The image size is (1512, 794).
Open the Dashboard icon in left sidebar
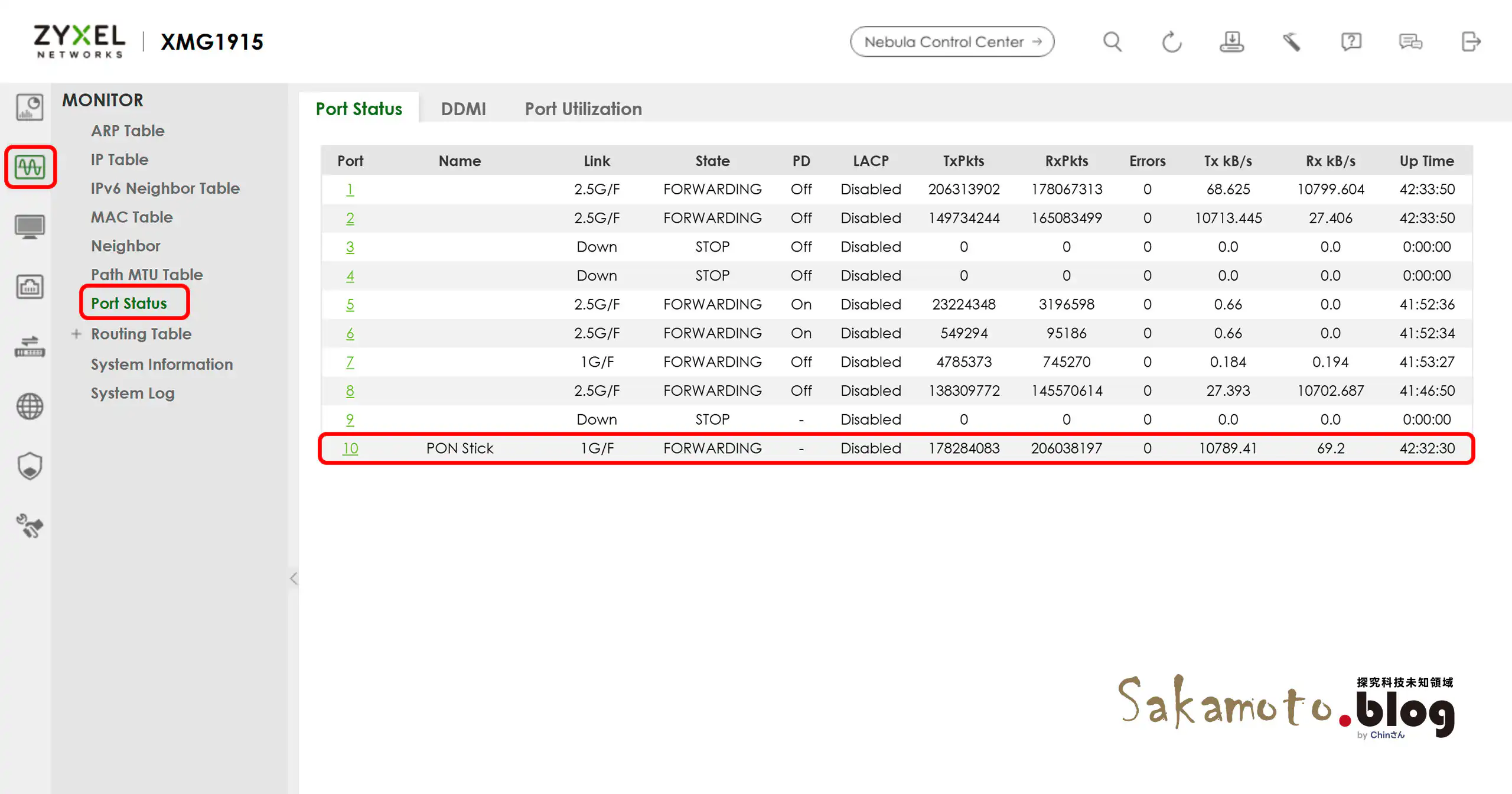click(30, 108)
